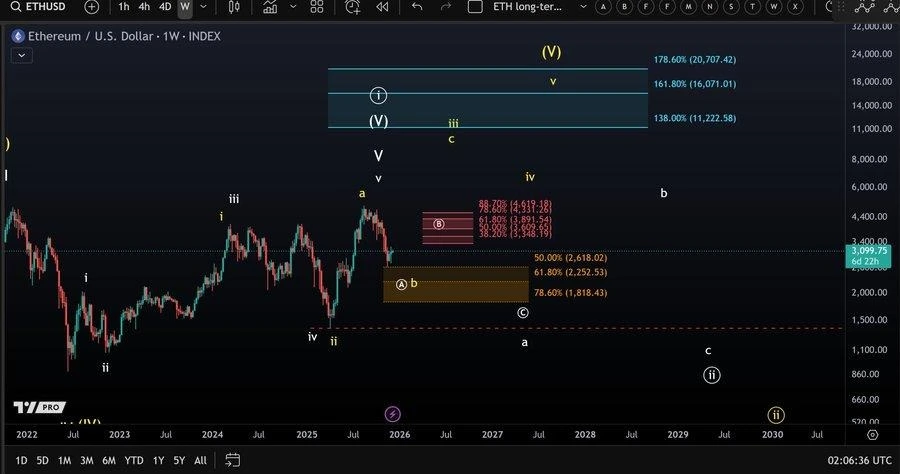Image resolution: width=900 pixels, height=474 pixels.
Task: Set the range to 5Y
Action: [179, 460]
